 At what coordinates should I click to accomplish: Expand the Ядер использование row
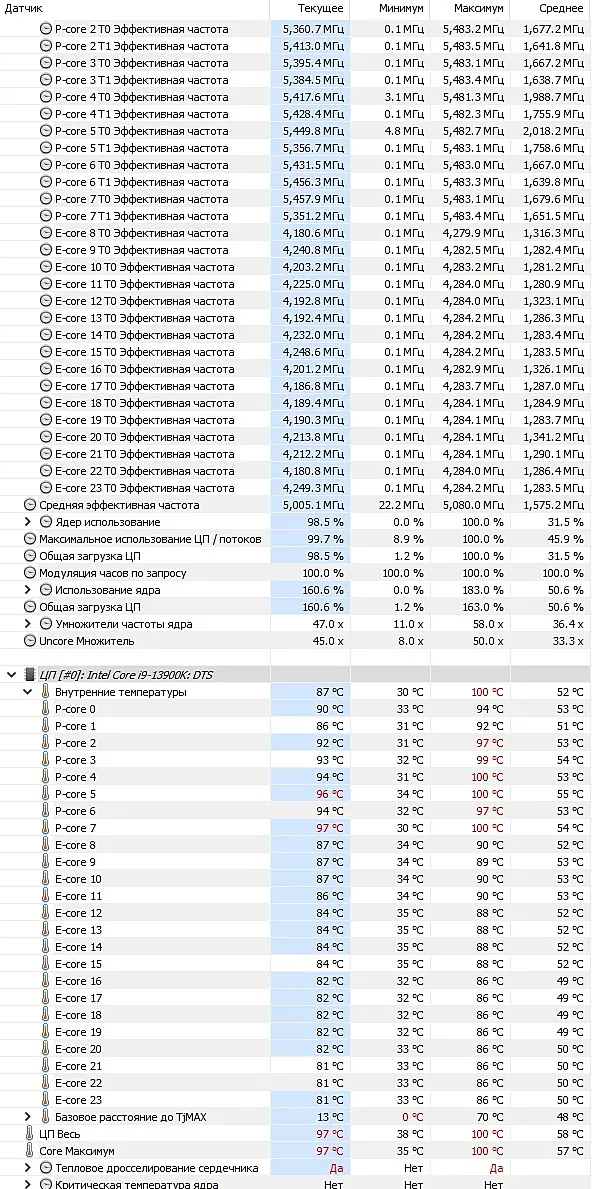tap(28, 522)
